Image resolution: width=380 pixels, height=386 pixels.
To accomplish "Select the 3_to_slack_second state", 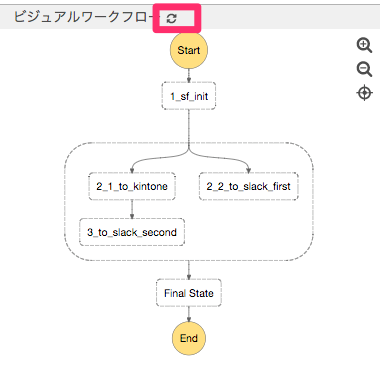I will [x=132, y=232].
